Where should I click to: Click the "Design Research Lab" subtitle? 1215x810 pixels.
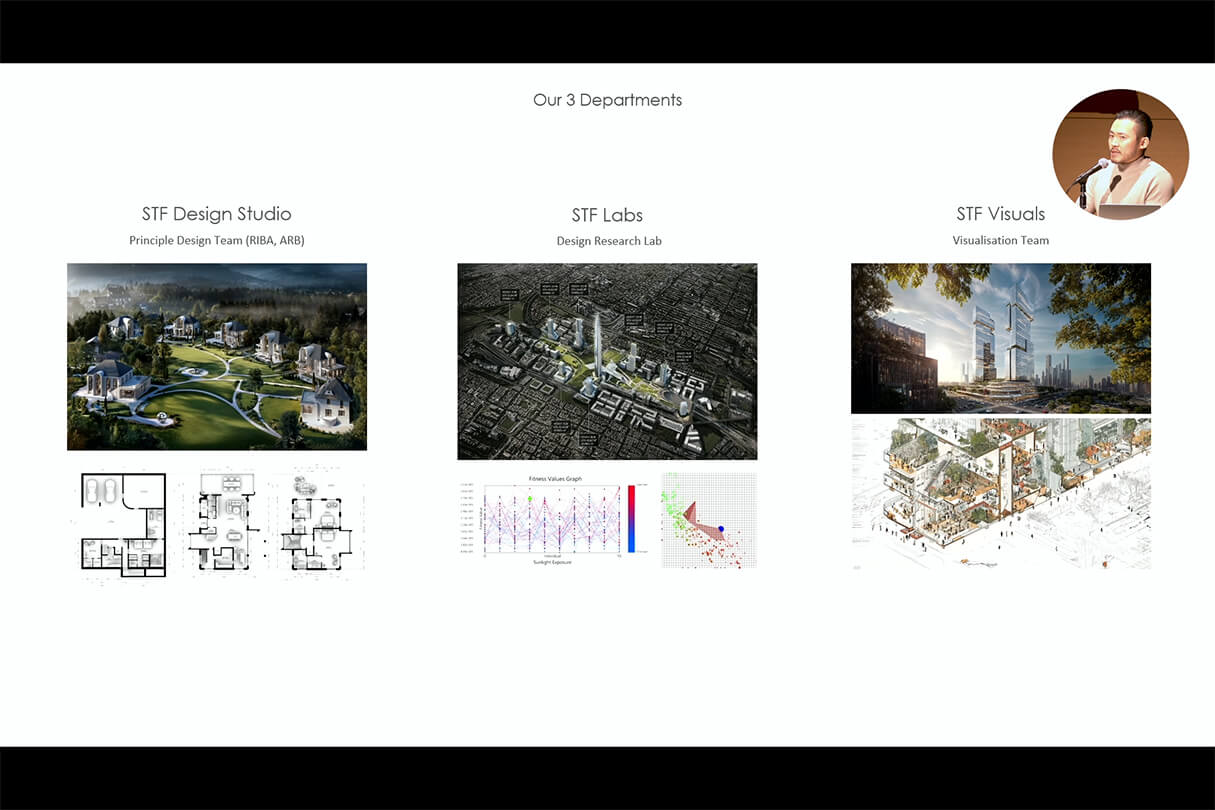608,241
